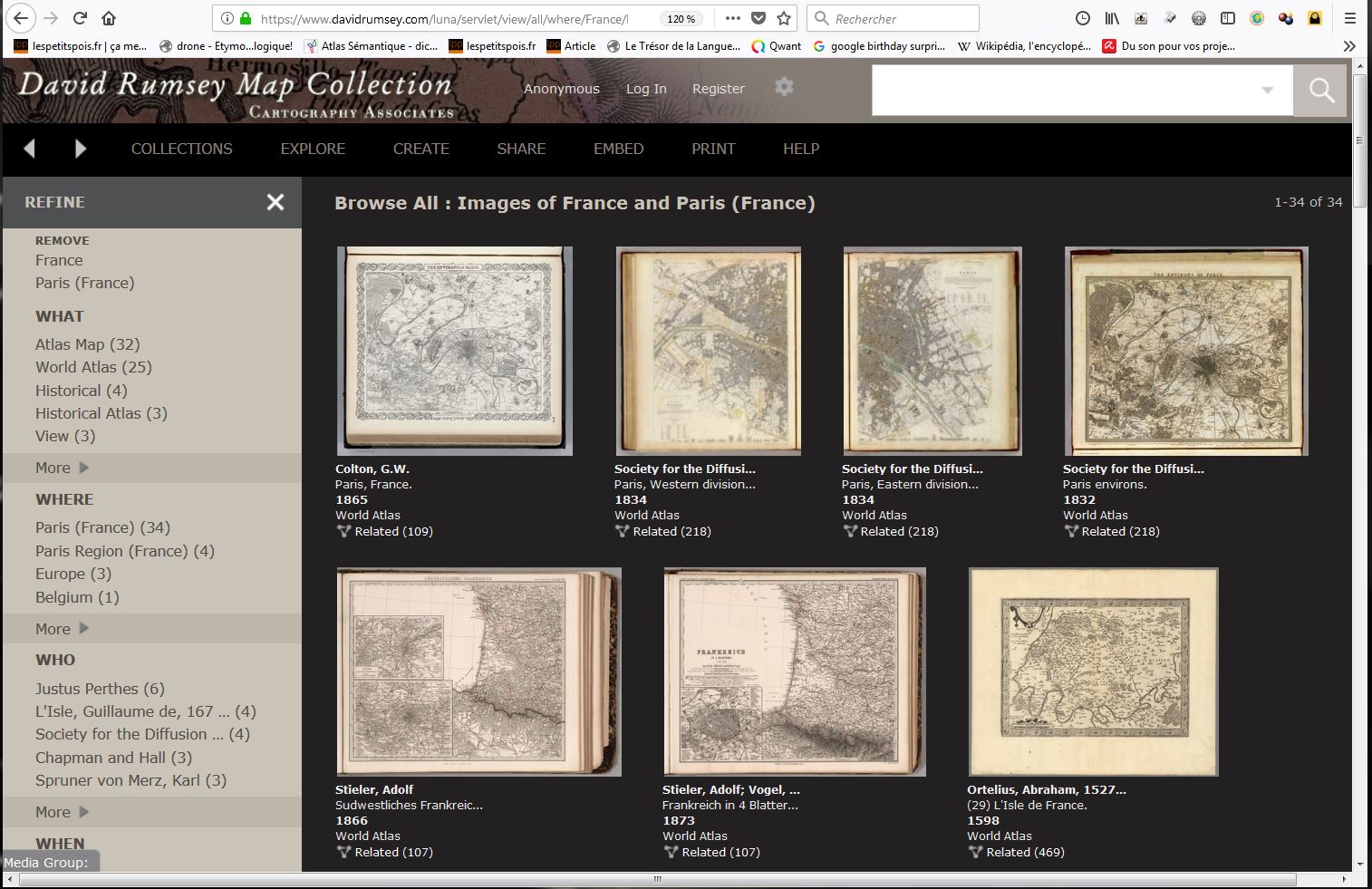Image resolution: width=1372 pixels, height=889 pixels.
Task: Click the magnifier search button in header
Action: tap(1320, 90)
